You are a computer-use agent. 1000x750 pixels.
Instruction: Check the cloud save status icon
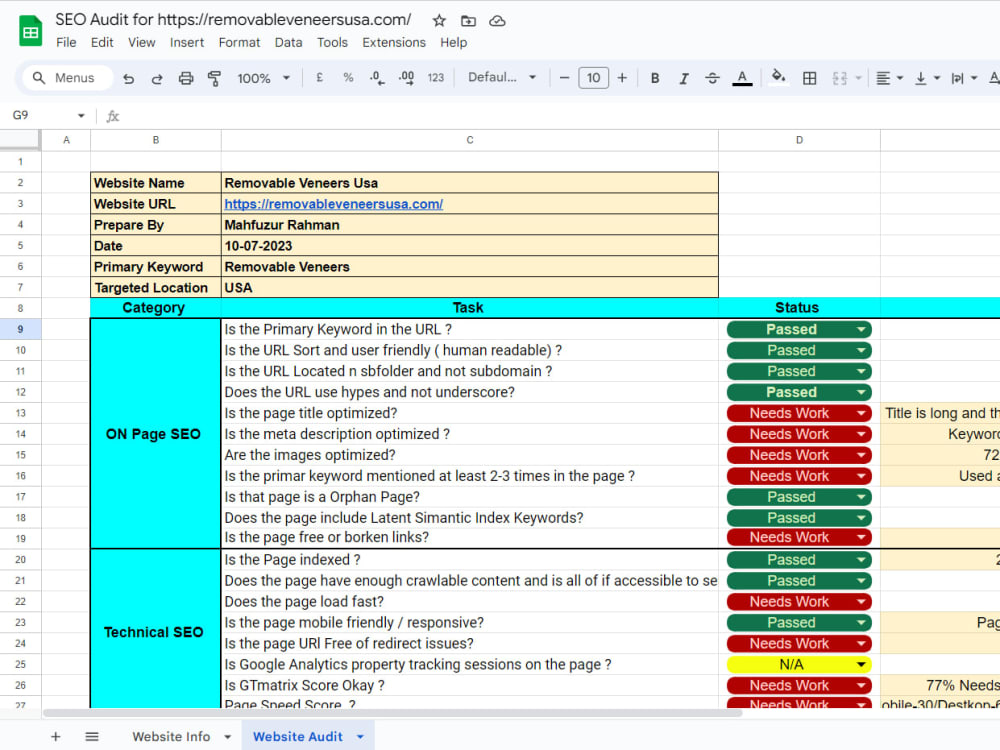497,21
